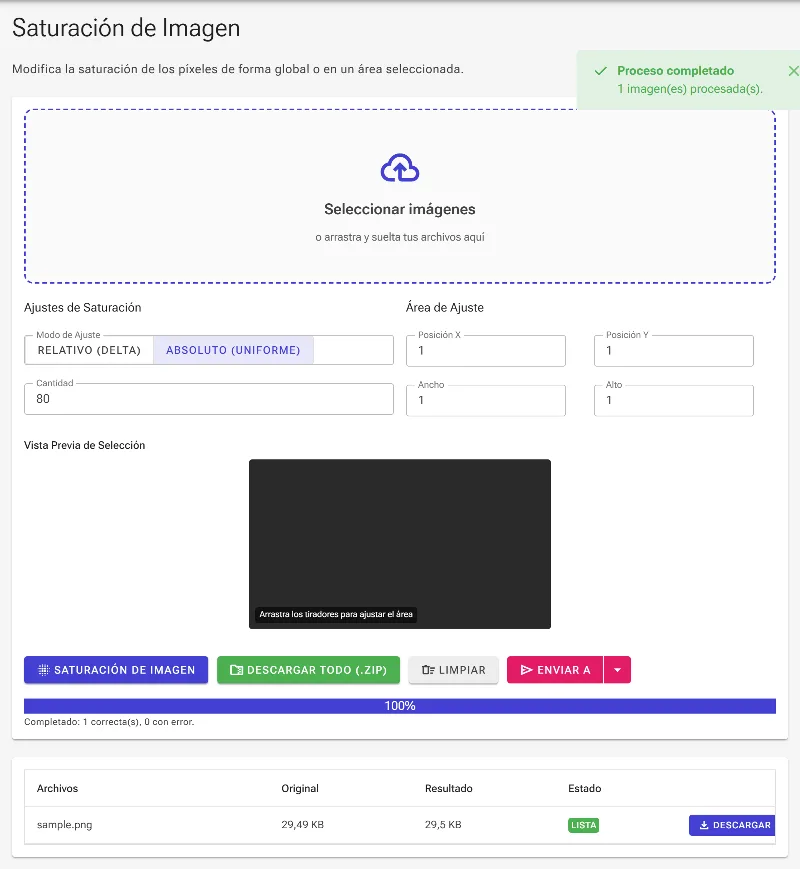The width and height of the screenshot is (800, 869).
Task: Click the selection preview dark canvas
Action: point(400,544)
